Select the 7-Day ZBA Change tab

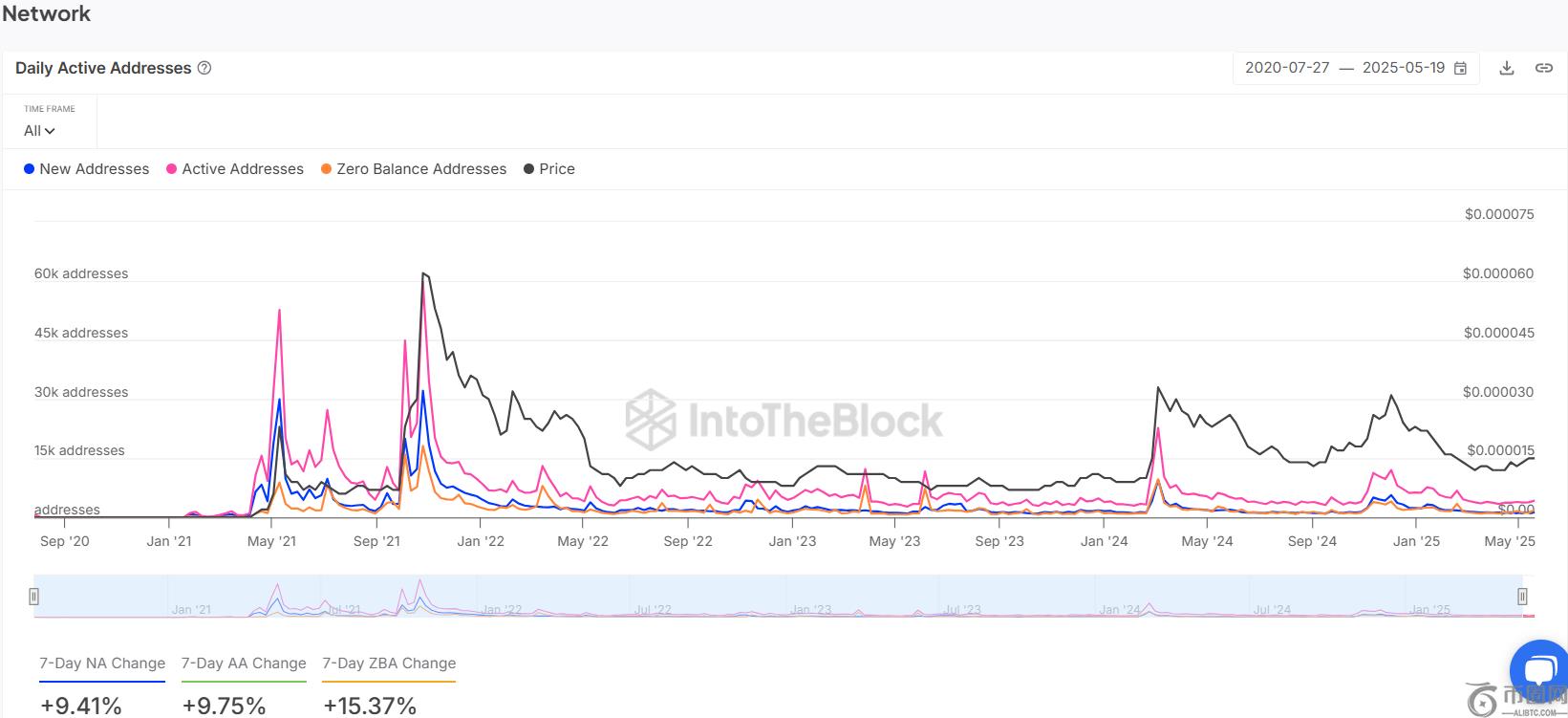389,664
